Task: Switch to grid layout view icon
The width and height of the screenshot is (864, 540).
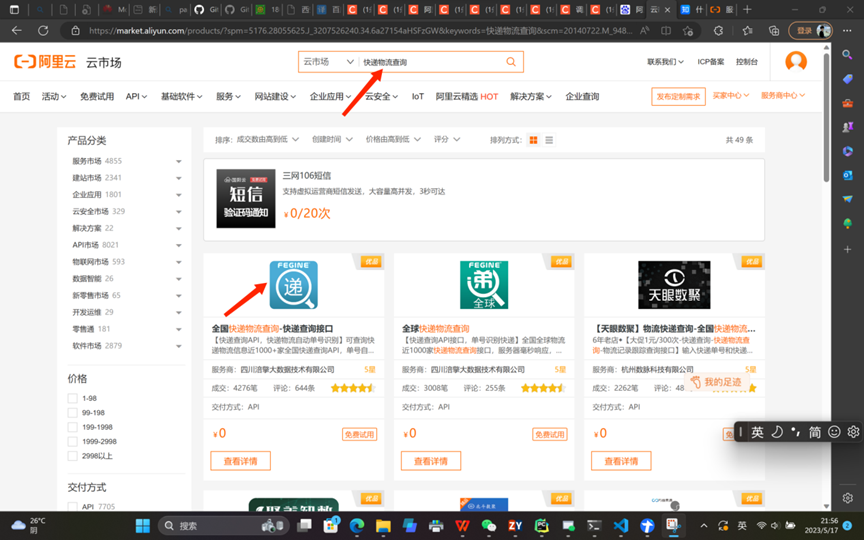Action: click(533, 140)
